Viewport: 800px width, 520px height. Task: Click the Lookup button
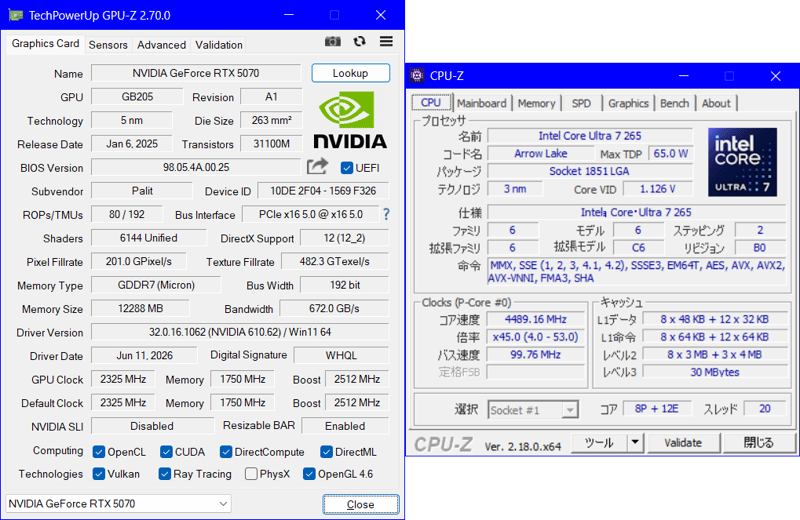pos(351,73)
